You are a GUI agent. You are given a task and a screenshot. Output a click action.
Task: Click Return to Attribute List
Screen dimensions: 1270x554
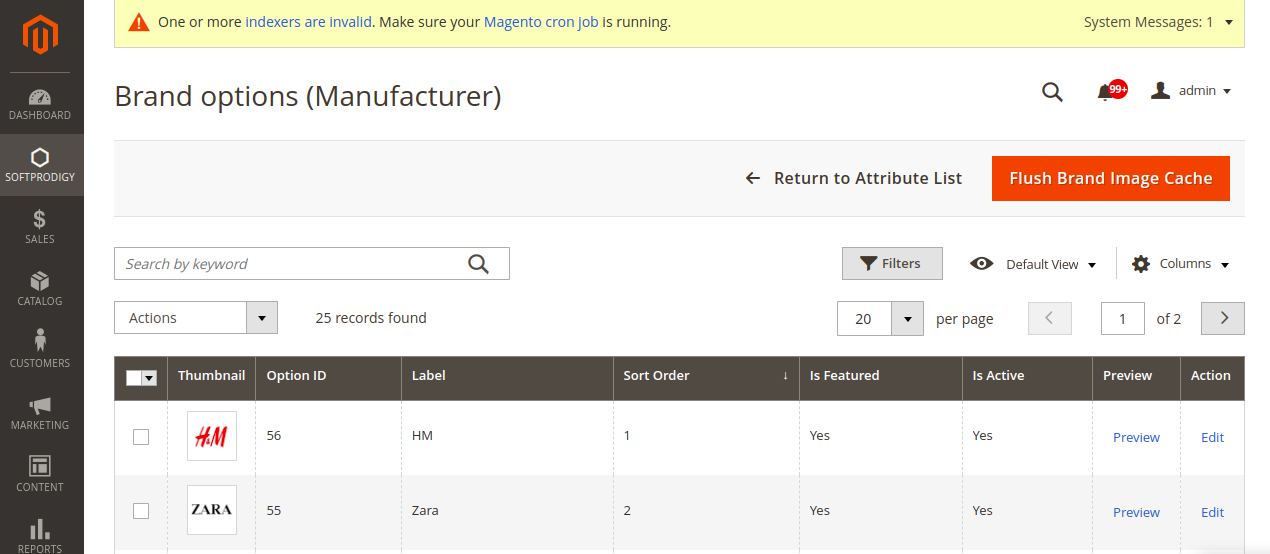pyautogui.click(x=854, y=178)
